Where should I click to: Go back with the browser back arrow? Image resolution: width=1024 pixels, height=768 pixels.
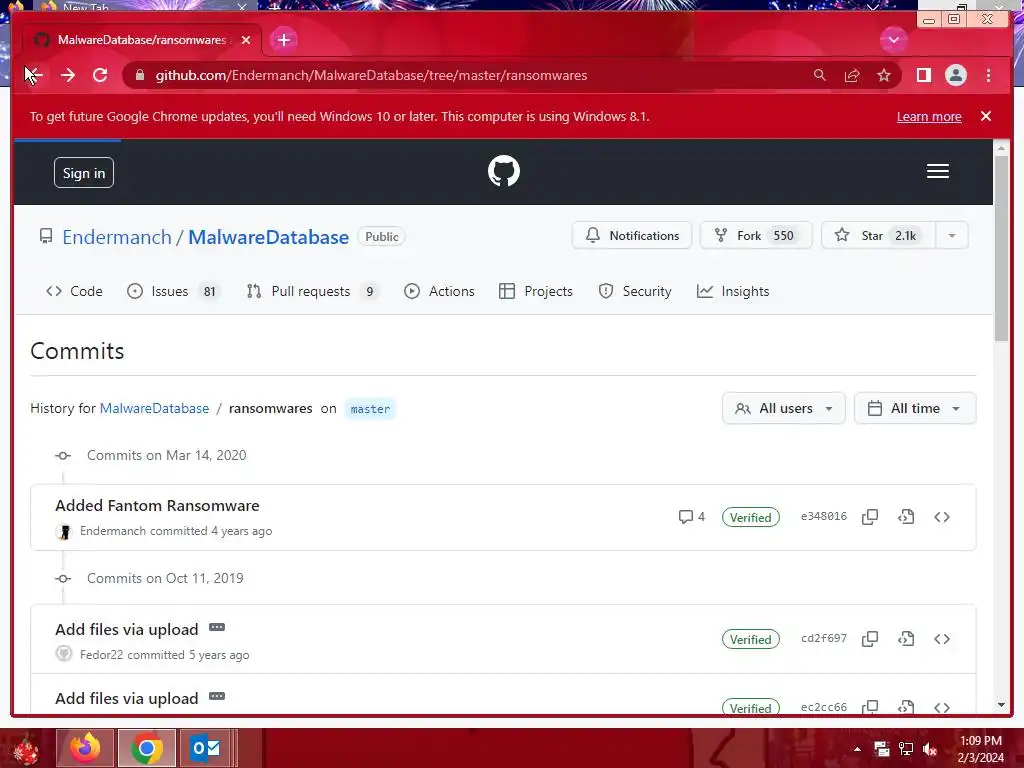[34, 75]
